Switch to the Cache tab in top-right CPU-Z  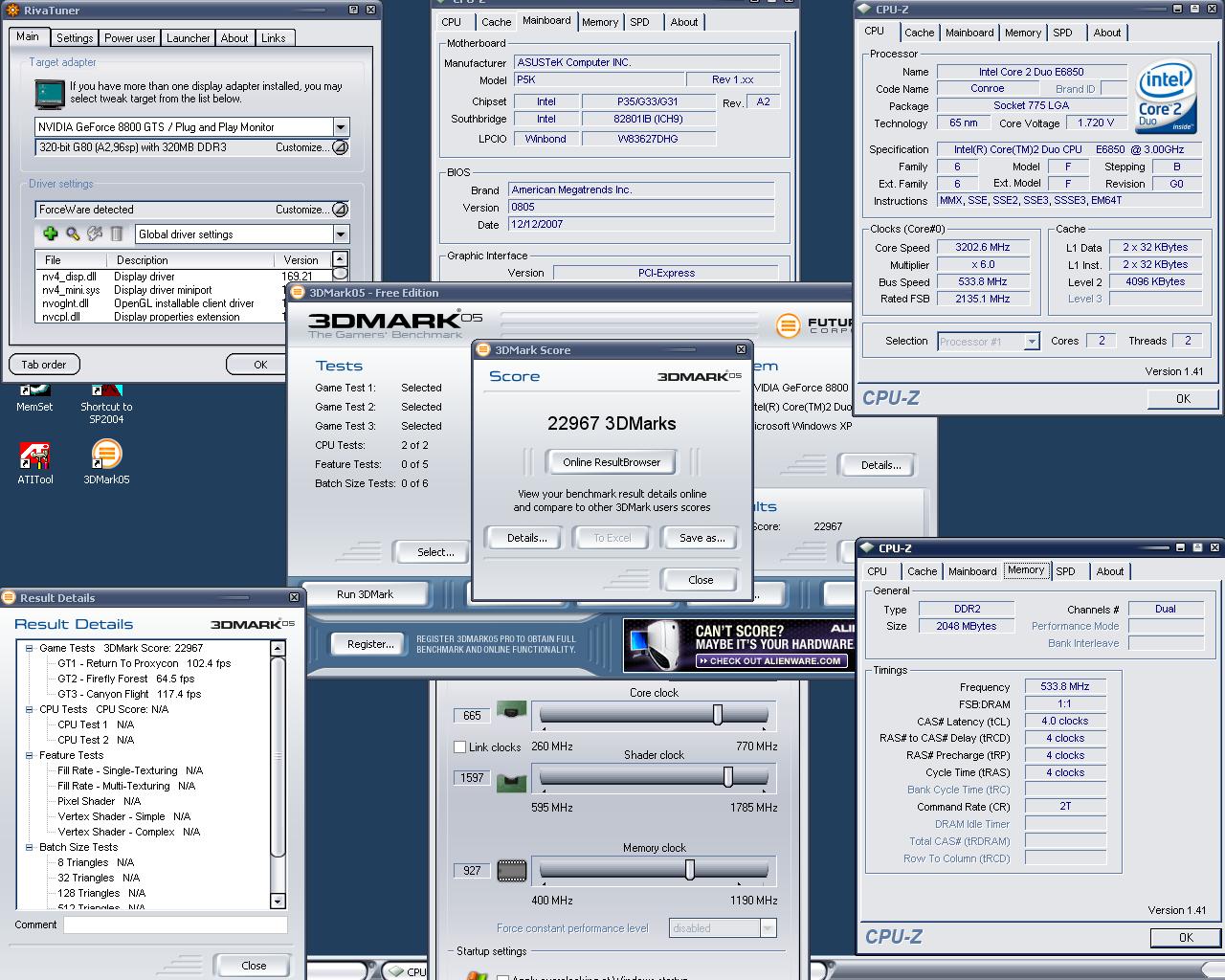[919, 33]
